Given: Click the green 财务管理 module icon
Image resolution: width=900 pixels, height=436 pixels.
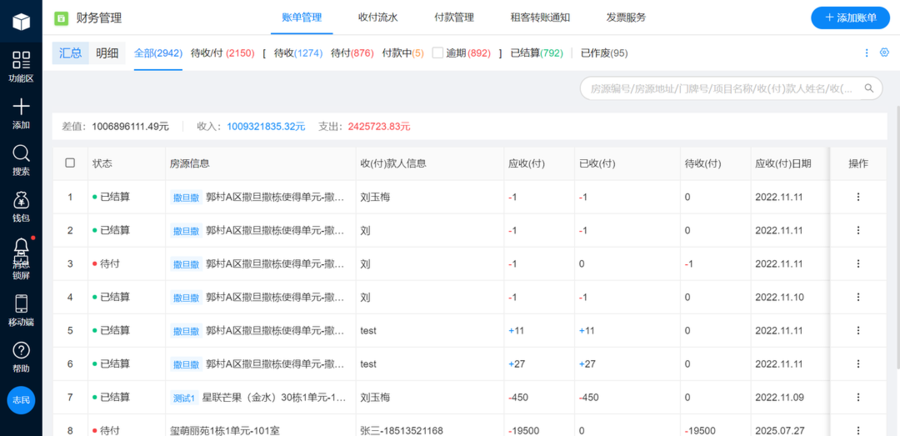Looking at the screenshot, I should pyautogui.click(x=61, y=18).
